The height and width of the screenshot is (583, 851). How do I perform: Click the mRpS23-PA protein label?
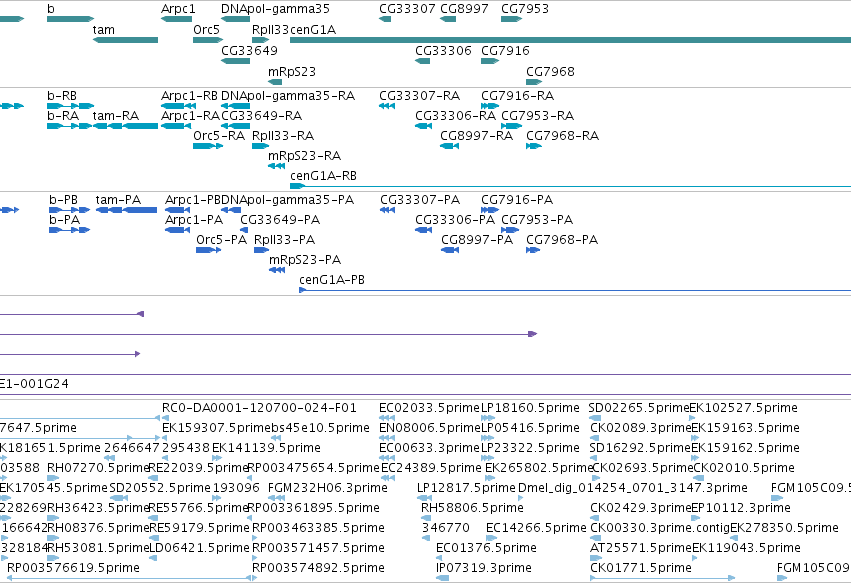tap(305, 260)
